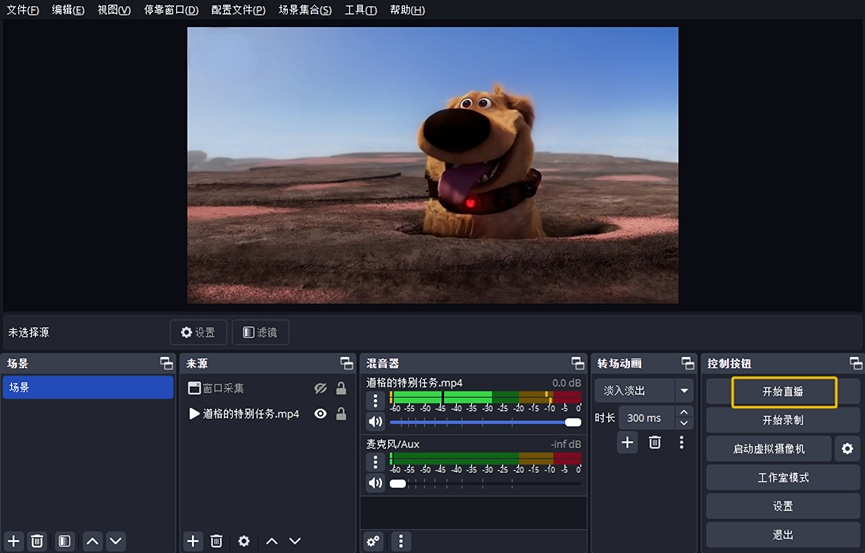Screen dimensions: 865x553
Task: Open the 帮助(H) menu
Action: (407, 10)
